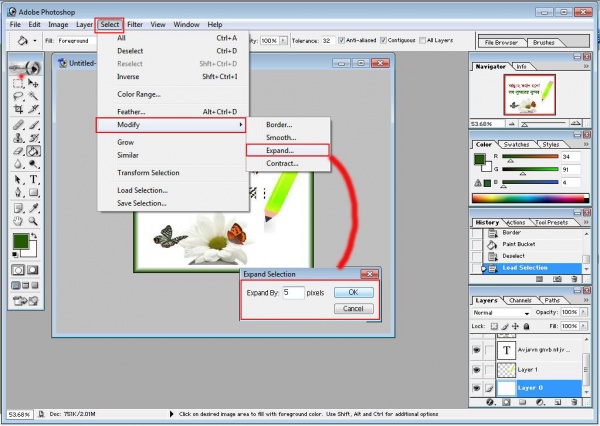Hide the text layer via eye icon
Screen dimensions: 600x426
coord(476,350)
